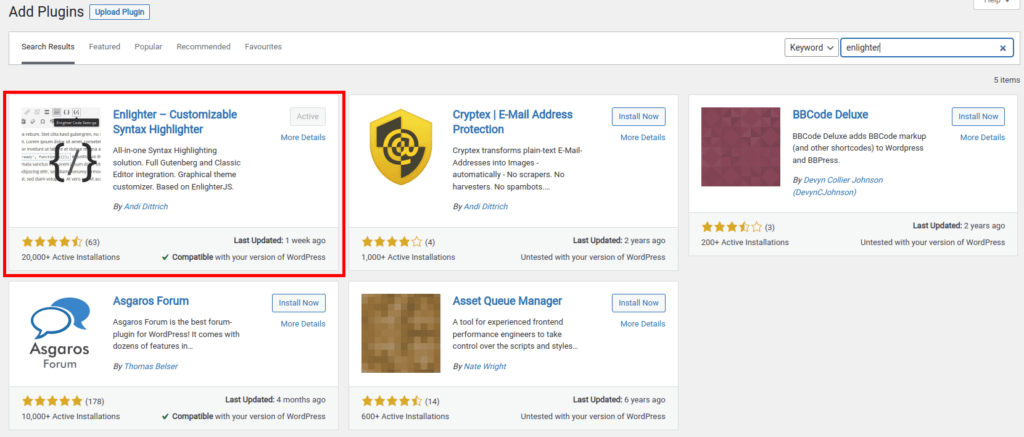Select the Recommended tab

[203, 47]
